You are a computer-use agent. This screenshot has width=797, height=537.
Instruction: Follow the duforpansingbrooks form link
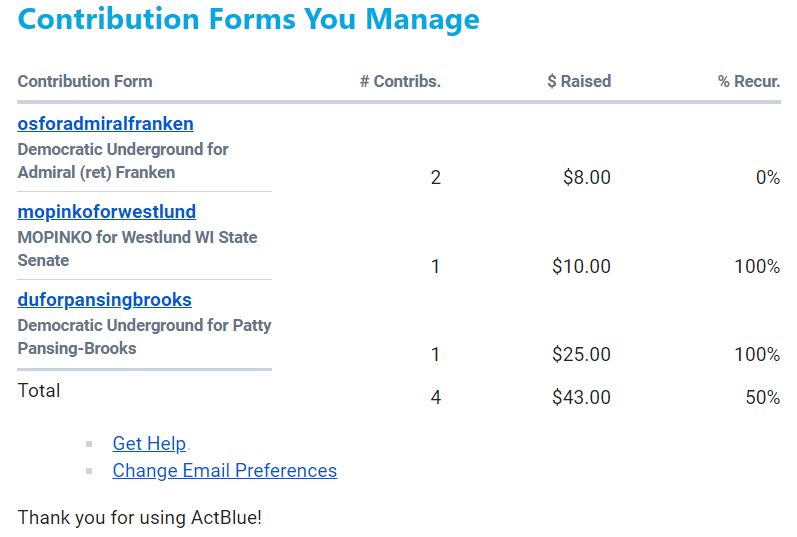point(104,300)
